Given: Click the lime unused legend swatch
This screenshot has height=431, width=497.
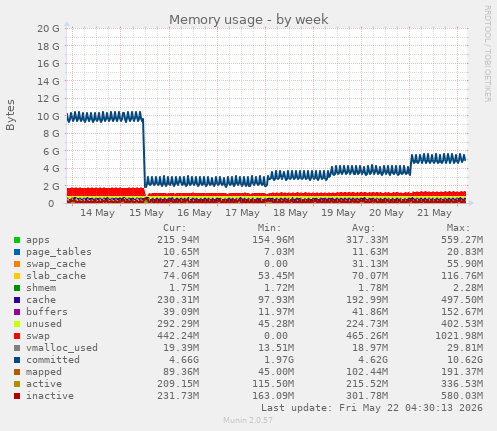Looking at the screenshot, I should tap(17, 324).
